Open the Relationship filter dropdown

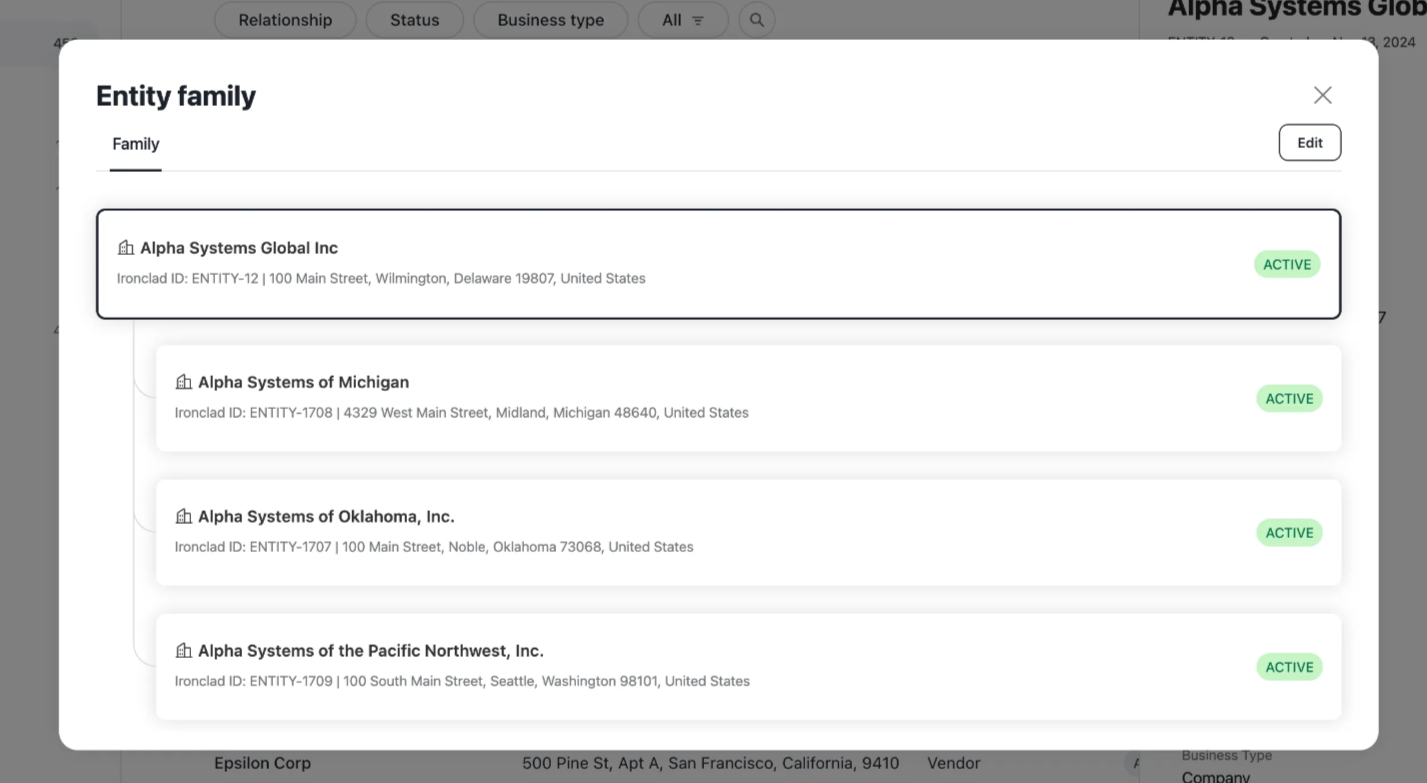click(x=285, y=20)
